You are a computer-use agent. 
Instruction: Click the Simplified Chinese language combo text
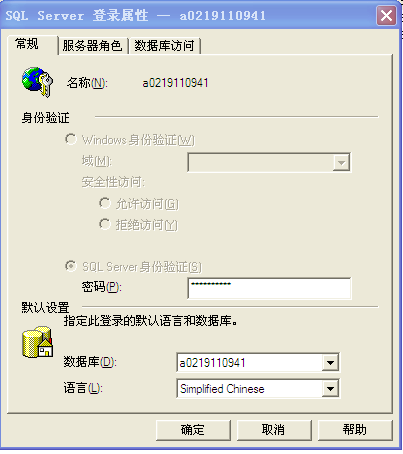(x=222, y=389)
